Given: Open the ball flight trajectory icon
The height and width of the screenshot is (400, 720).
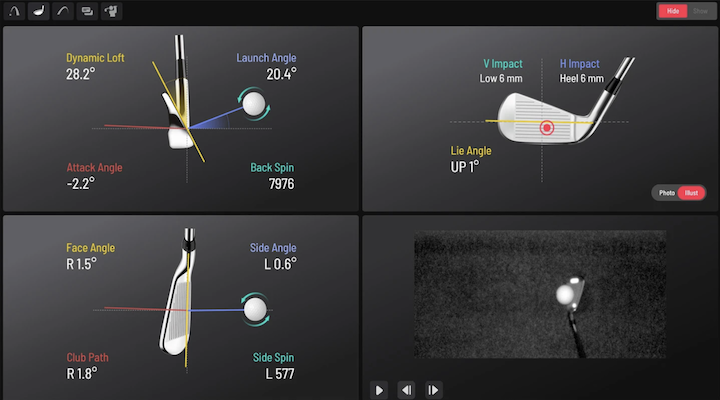Looking at the screenshot, I should 14,12.
